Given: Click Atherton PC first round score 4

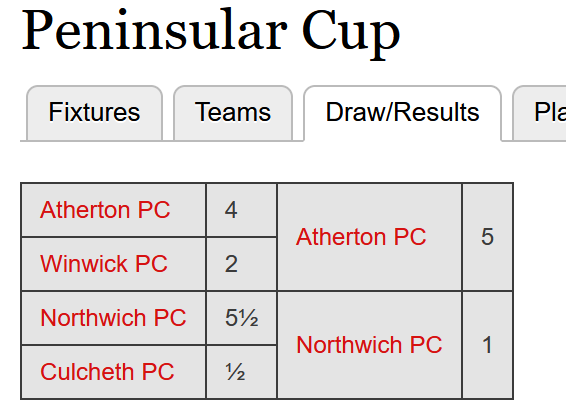Looking at the screenshot, I should (241, 210).
